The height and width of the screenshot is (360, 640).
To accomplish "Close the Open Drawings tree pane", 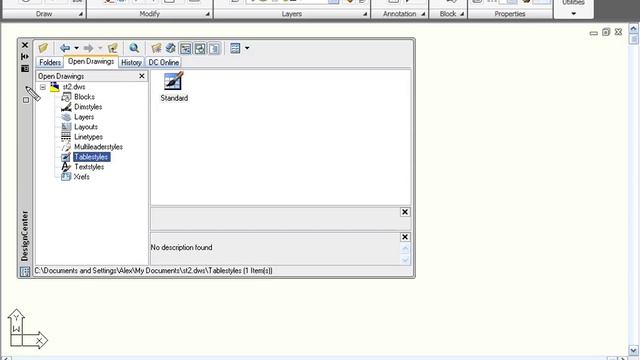I will coord(142,76).
